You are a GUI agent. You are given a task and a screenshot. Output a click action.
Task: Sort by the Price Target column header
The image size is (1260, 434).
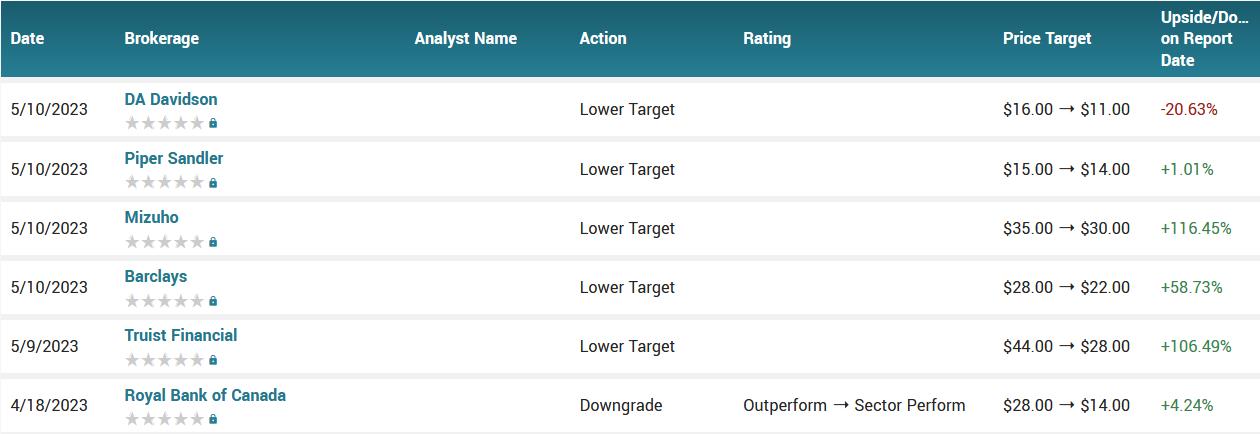coord(1047,39)
